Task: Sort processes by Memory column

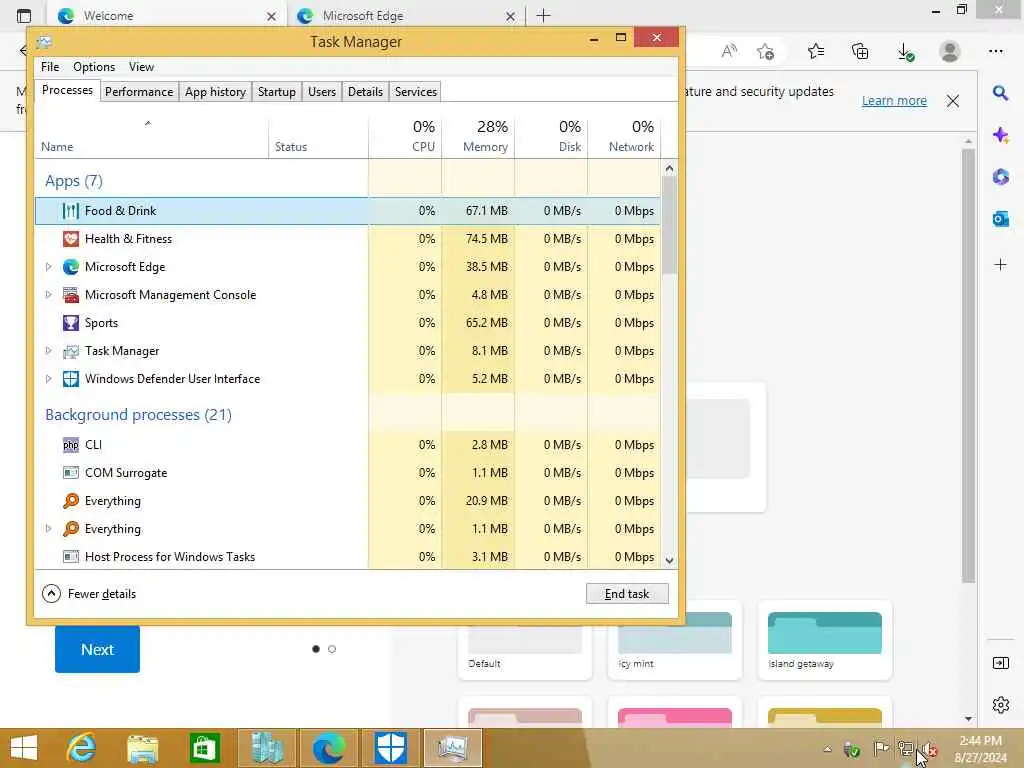Action: pos(478,137)
